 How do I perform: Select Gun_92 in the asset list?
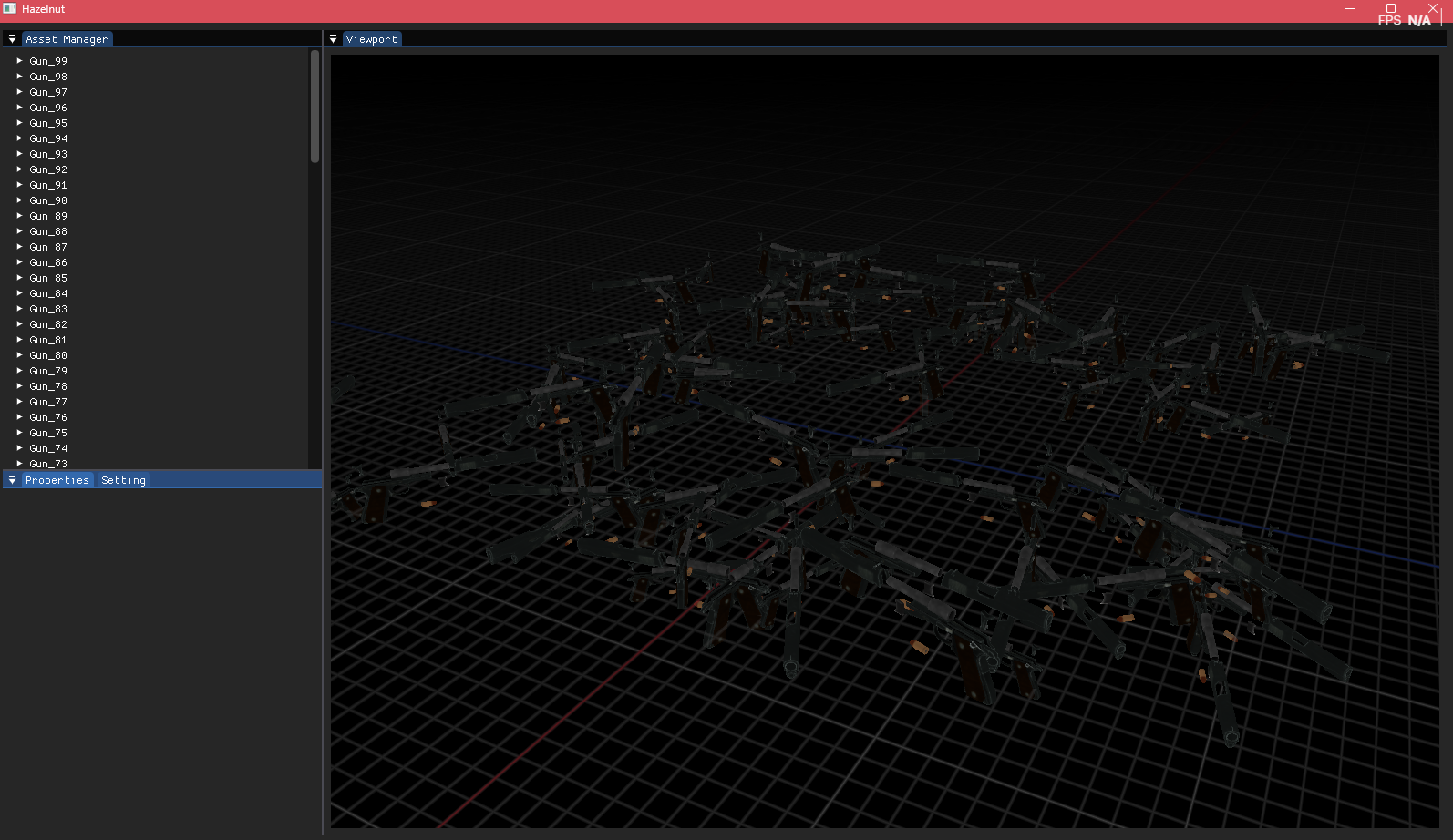pos(48,169)
